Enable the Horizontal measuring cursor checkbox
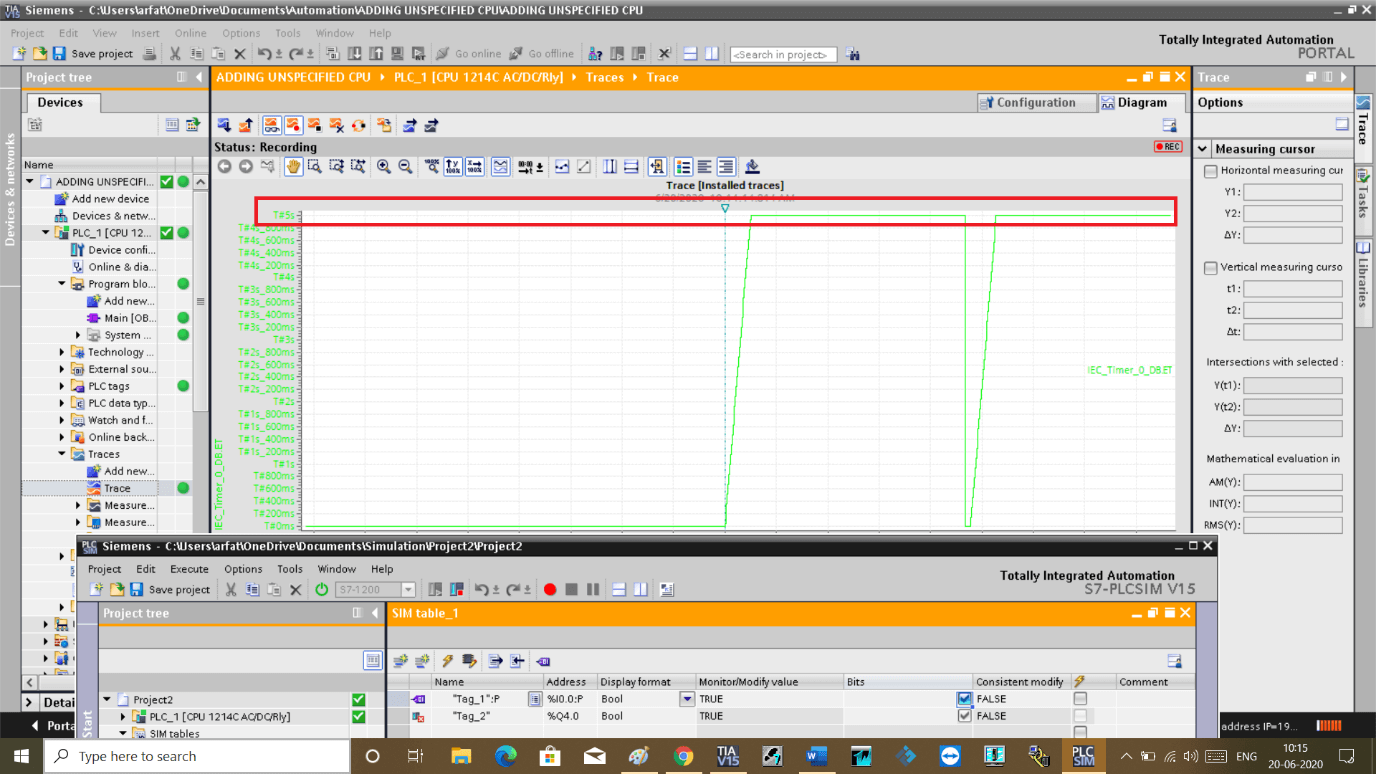This screenshot has height=774, width=1376. coord(1211,171)
